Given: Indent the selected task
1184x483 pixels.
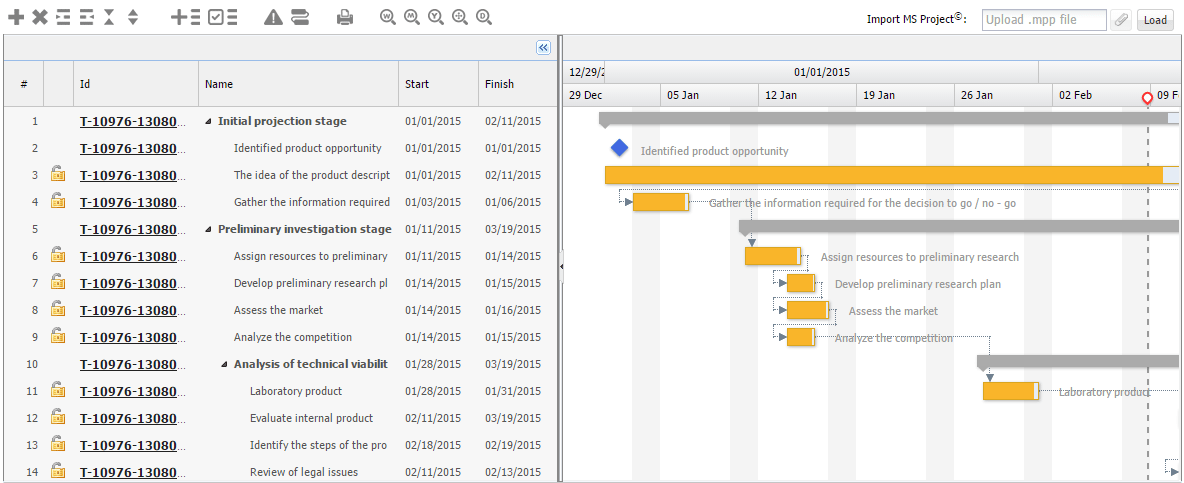Looking at the screenshot, I should (63, 17).
